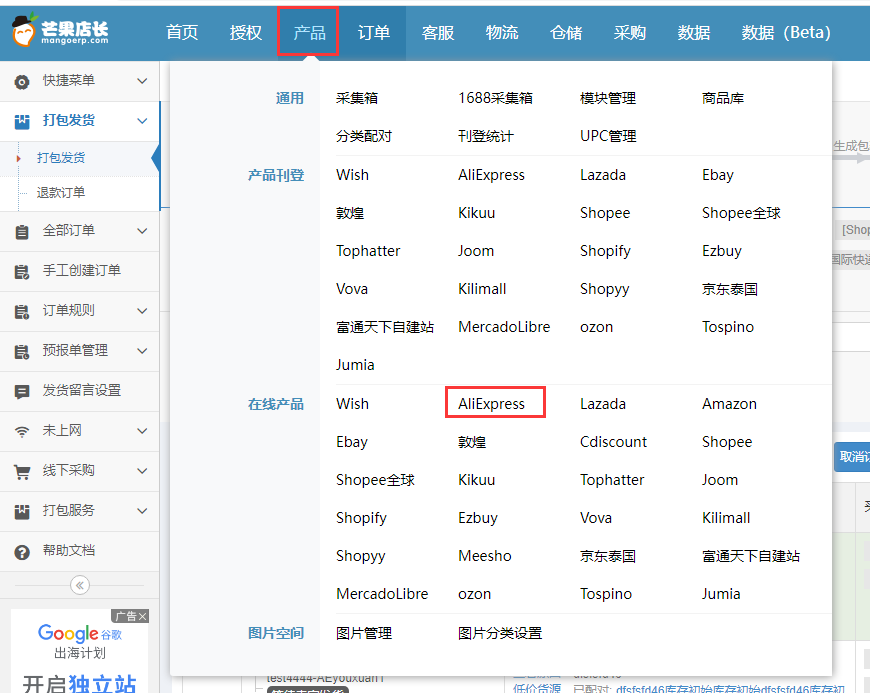The image size is (870, 693).
Task: Click the icon beside 预报单管理
Action: click(x=22, y=351)
